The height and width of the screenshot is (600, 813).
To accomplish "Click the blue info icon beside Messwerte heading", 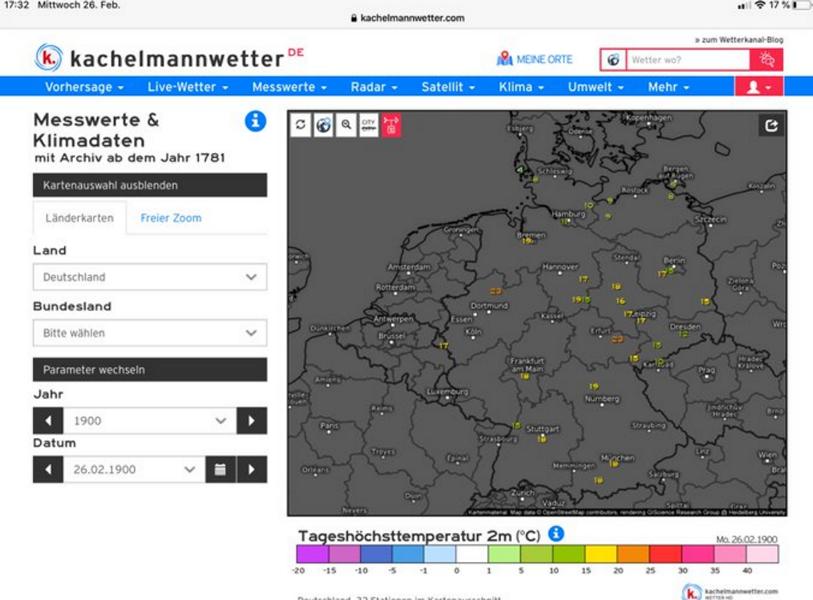I will 255,121.
